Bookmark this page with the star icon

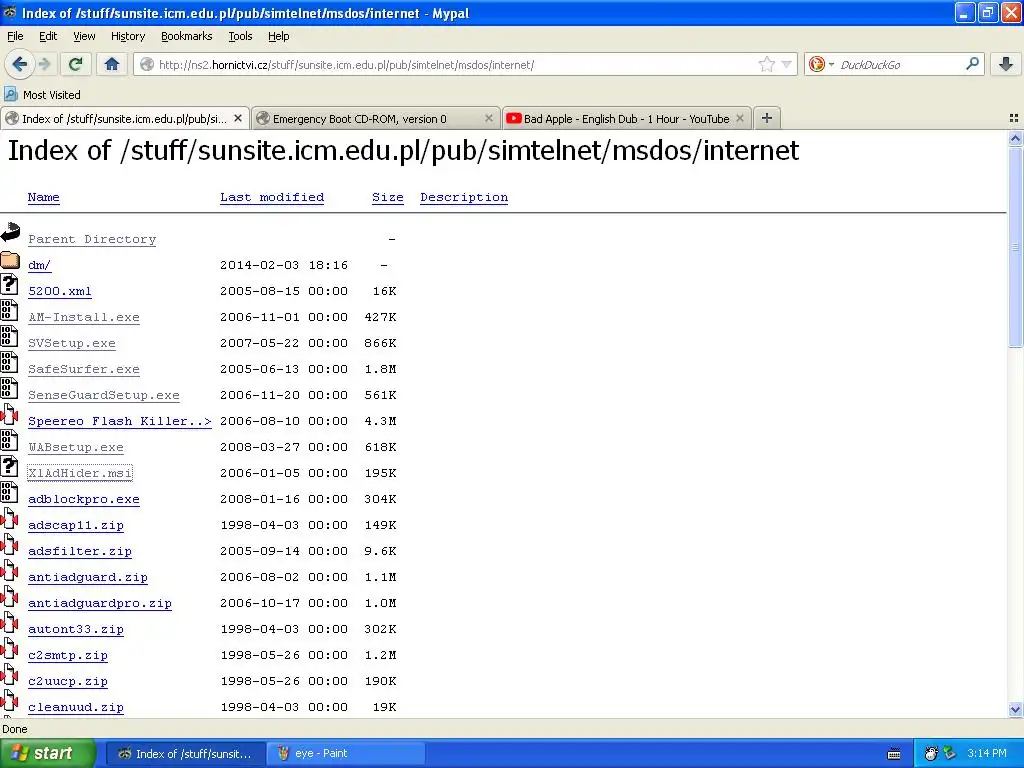[766, 64]
